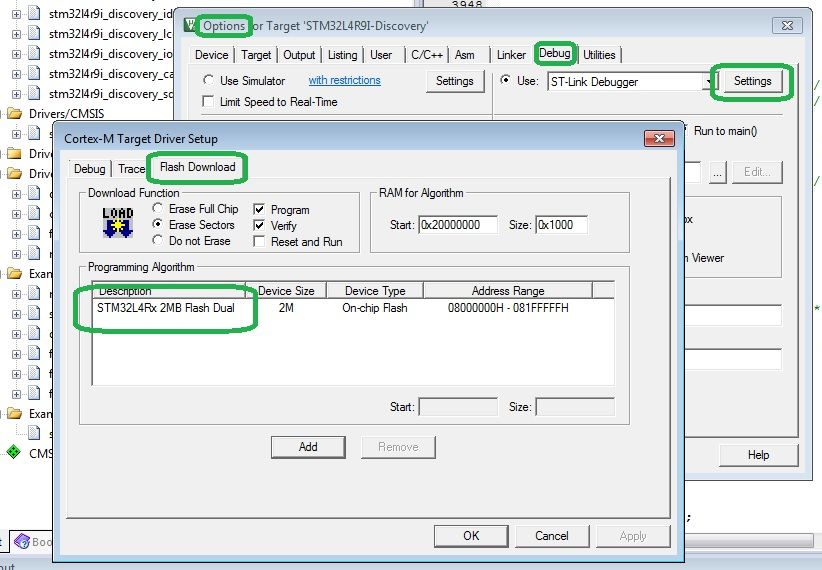
Task: Click the Help button in Options
Action: tap(758, 455)
